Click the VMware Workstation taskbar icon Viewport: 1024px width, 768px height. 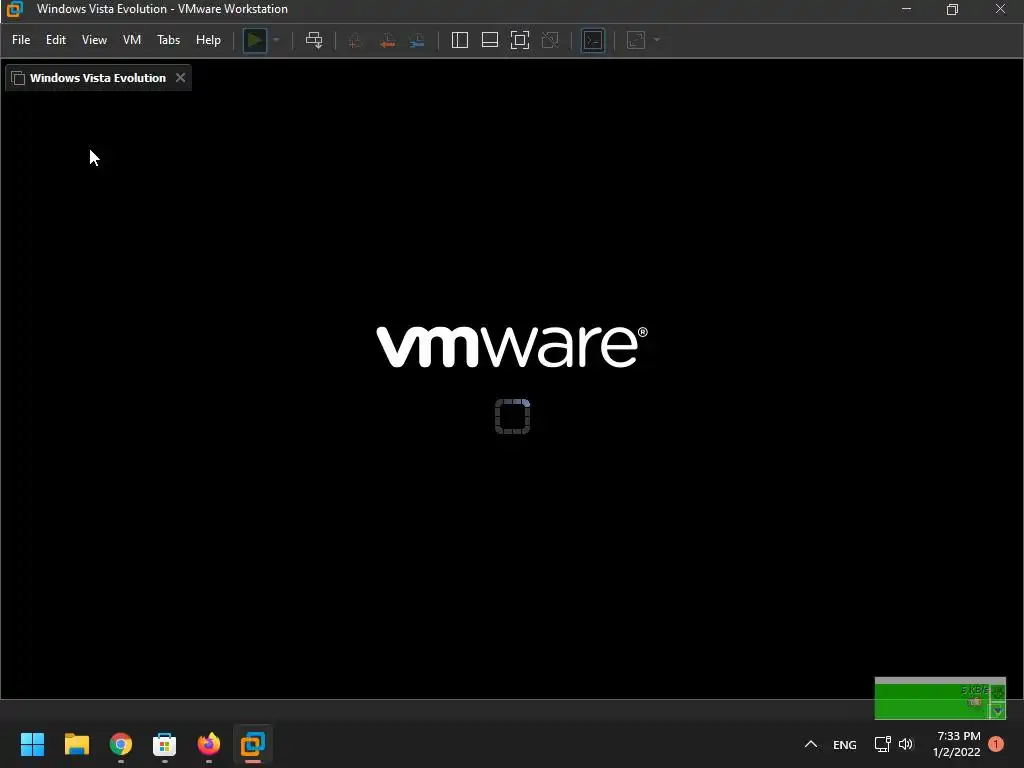(x=253, y=744)
